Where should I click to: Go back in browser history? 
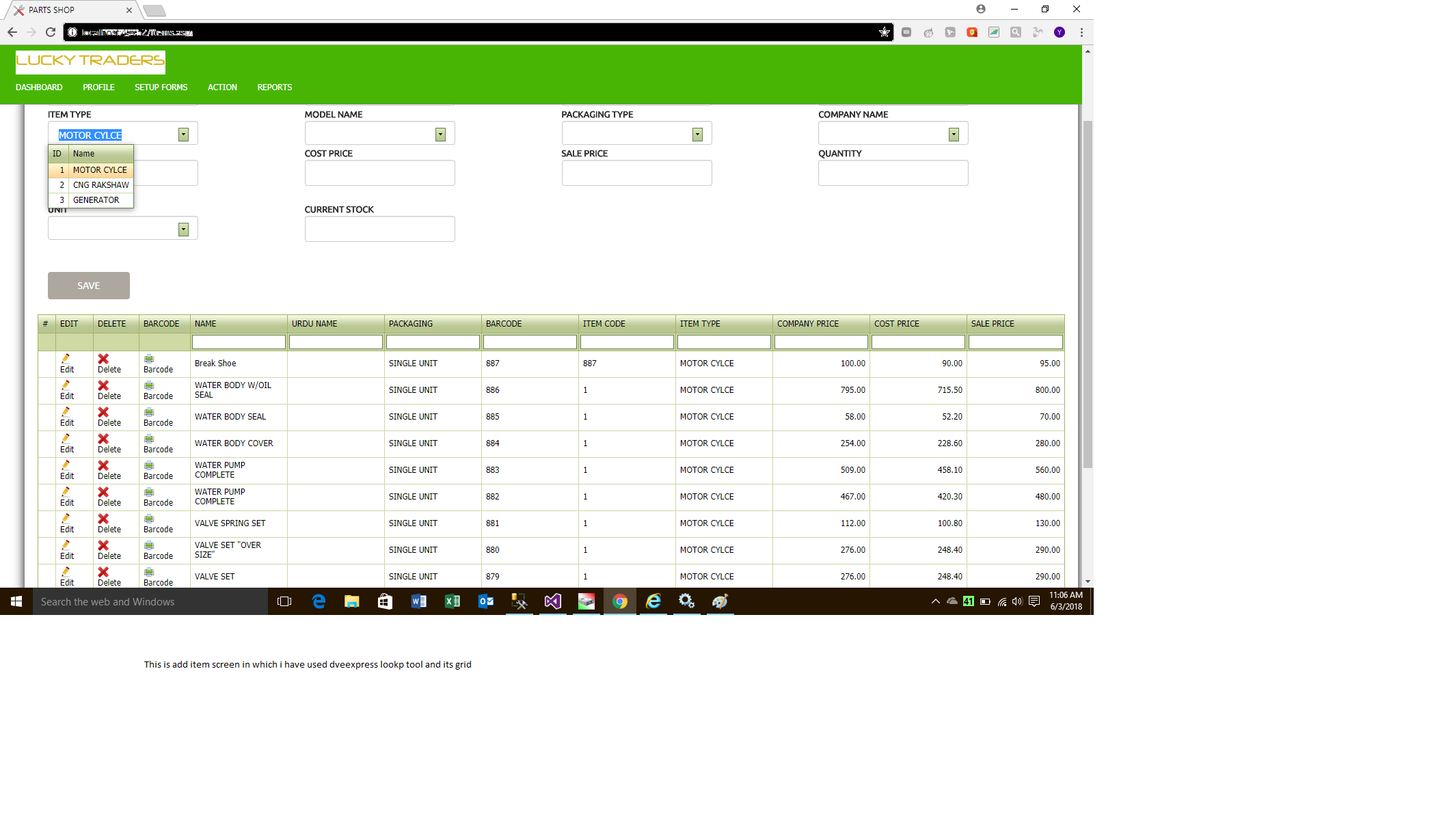12,32
